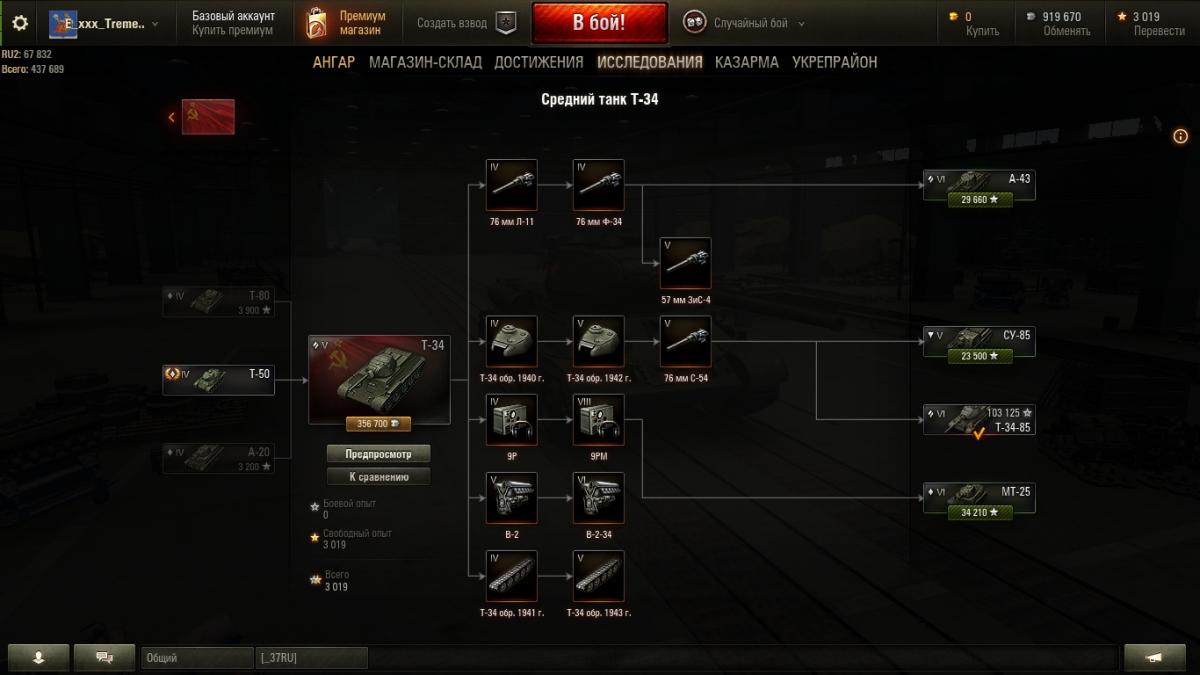1200x675 pixels.
Task: Open the chat channels icon at bottom left
Action: pyautogui.click(x=103, y=657)
